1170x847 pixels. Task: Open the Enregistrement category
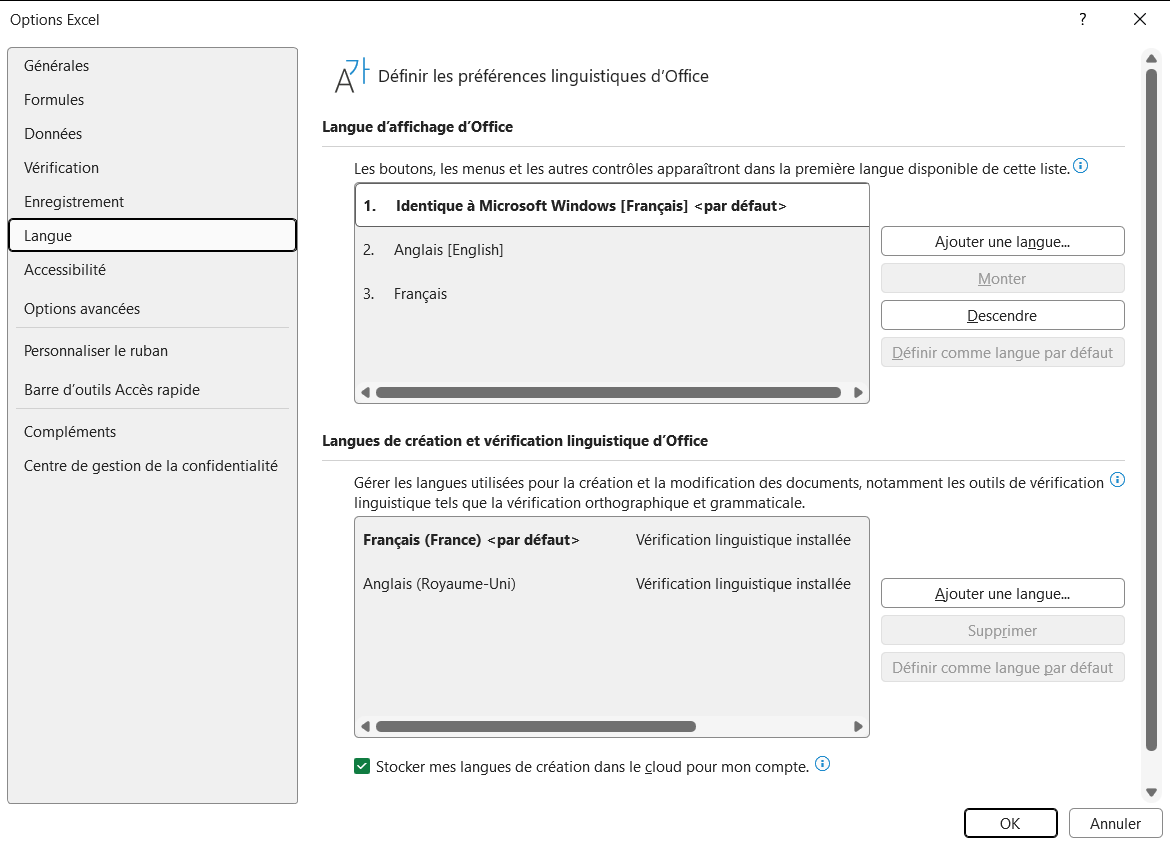pyautogui.click(x=152, y=201)
